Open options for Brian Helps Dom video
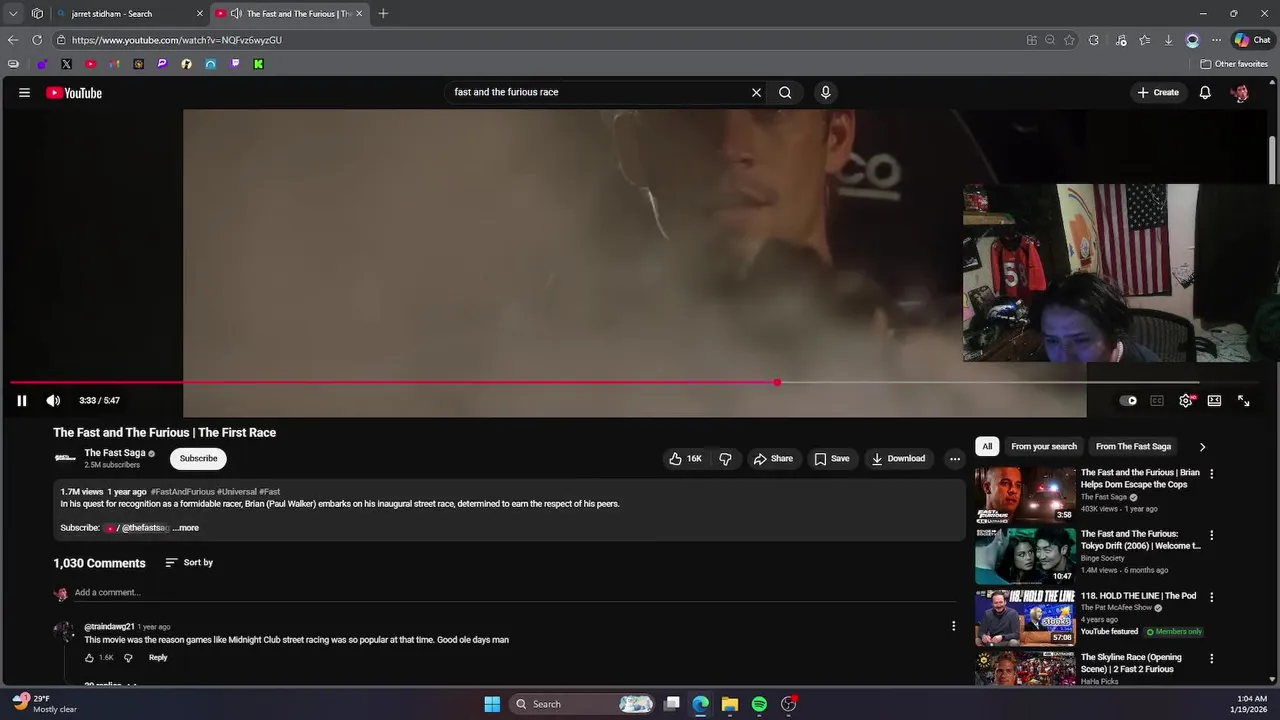This screenshot has height=720, width=1280. [x=1212, y=474]
